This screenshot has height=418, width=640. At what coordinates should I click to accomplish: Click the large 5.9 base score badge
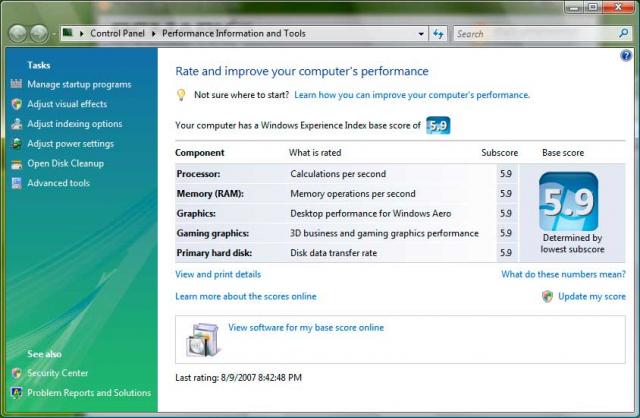pyautogui.click(x=569, y=201)
